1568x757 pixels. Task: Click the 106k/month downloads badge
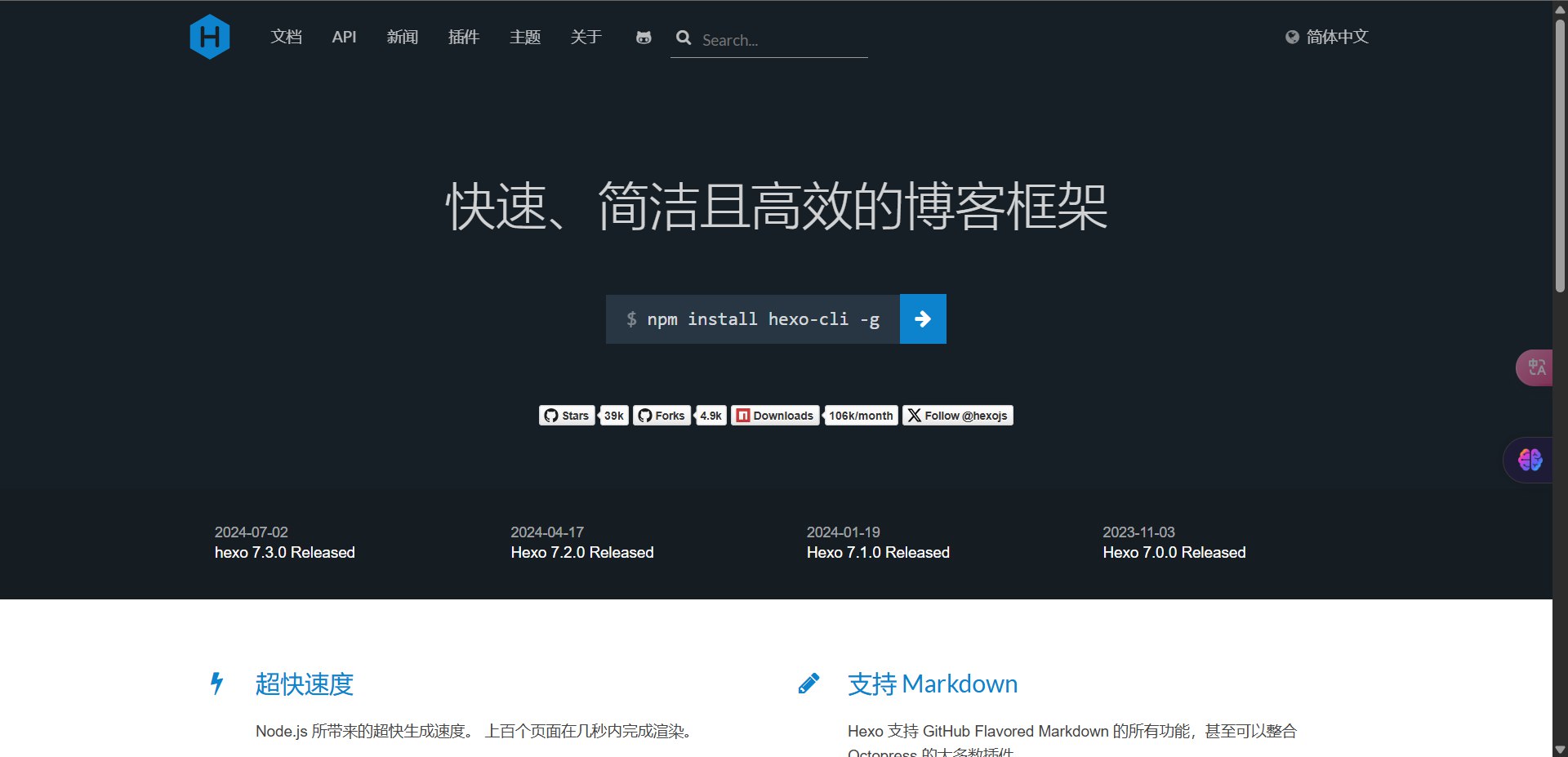[x=861, y=416]
